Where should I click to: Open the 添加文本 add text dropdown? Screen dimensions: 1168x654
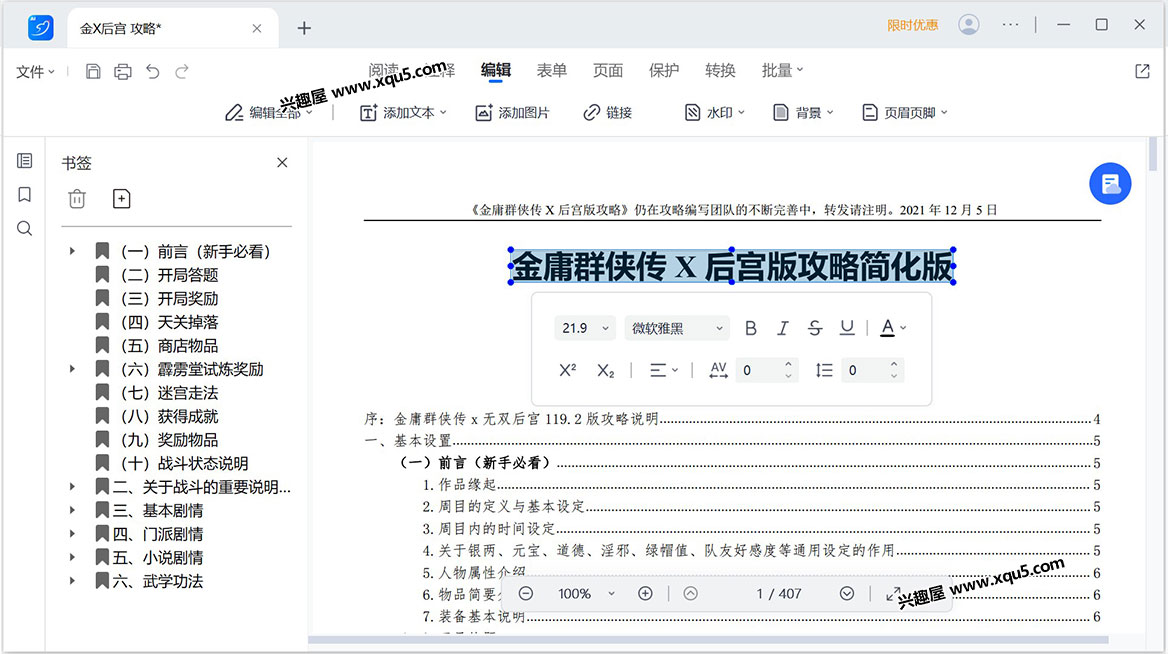coord(403,112)
